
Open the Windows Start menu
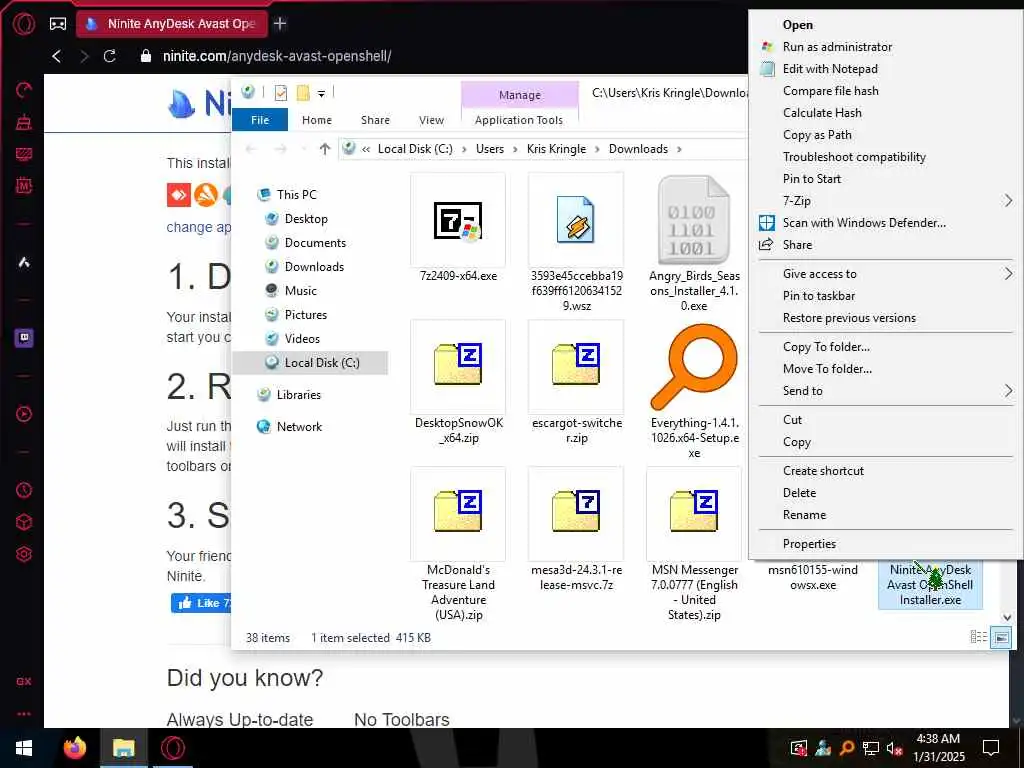click(x=24, y=748)
